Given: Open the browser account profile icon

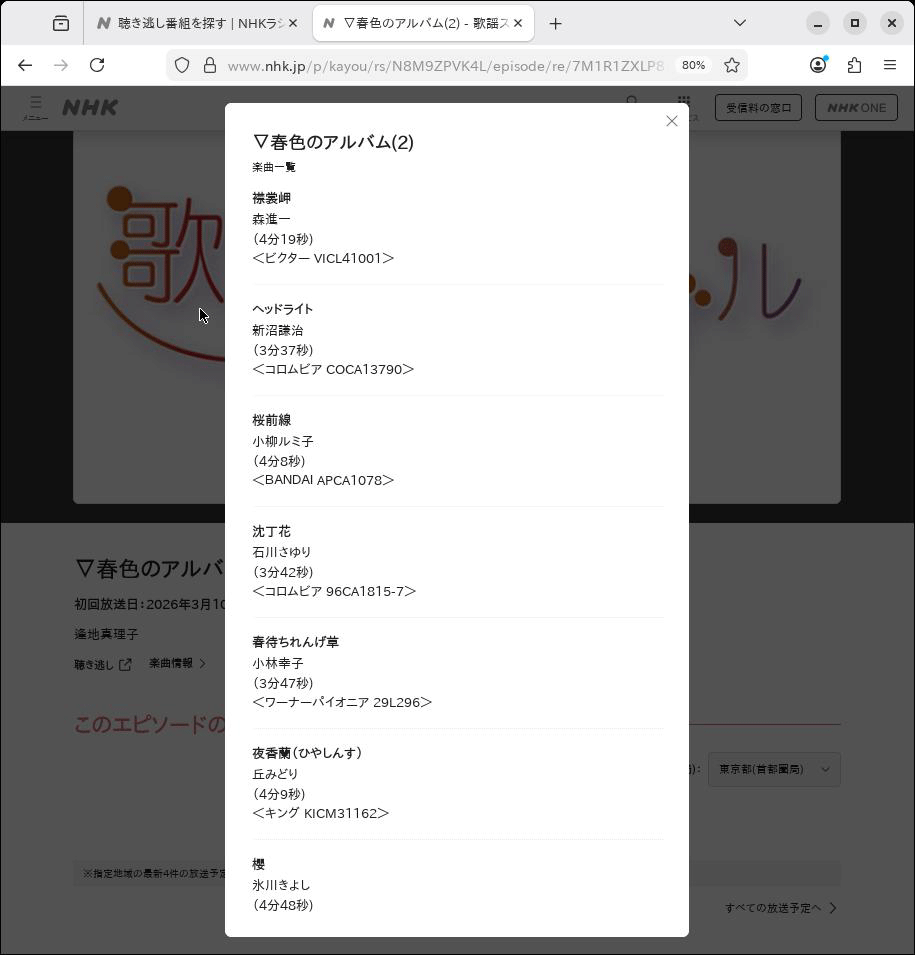Looking at the screenshot, I should [818, 64].
